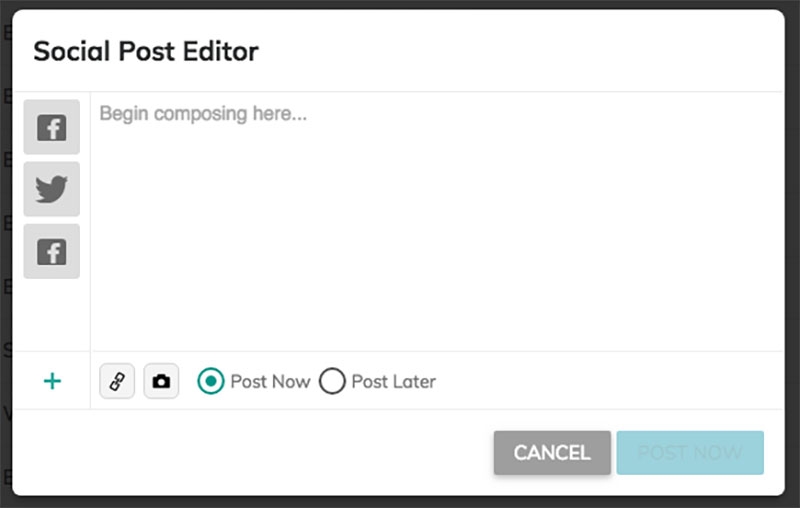Select the top Facebook account icon

tap(51, 127)
